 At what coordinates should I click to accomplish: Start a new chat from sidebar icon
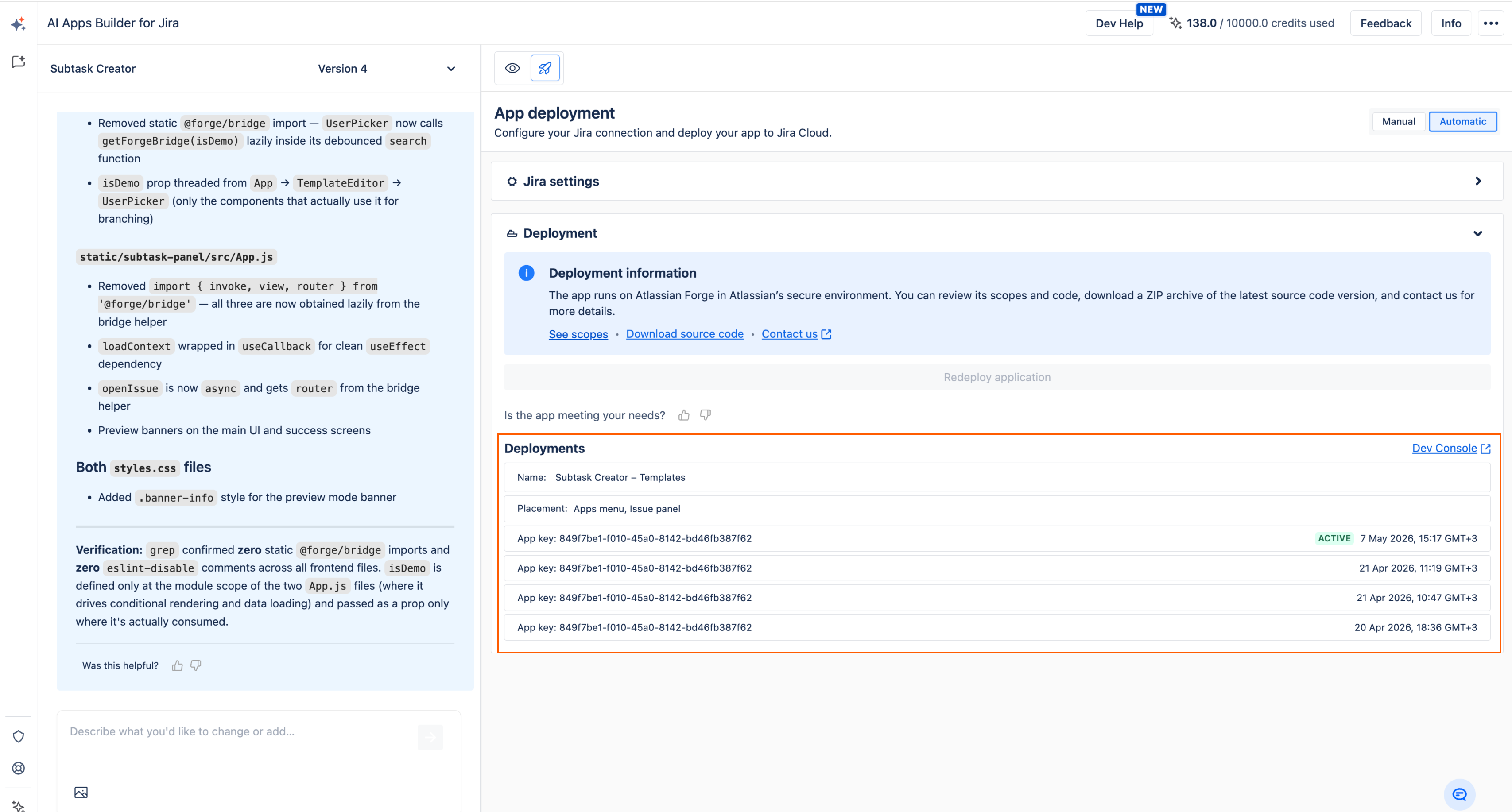tap(18, 62)
